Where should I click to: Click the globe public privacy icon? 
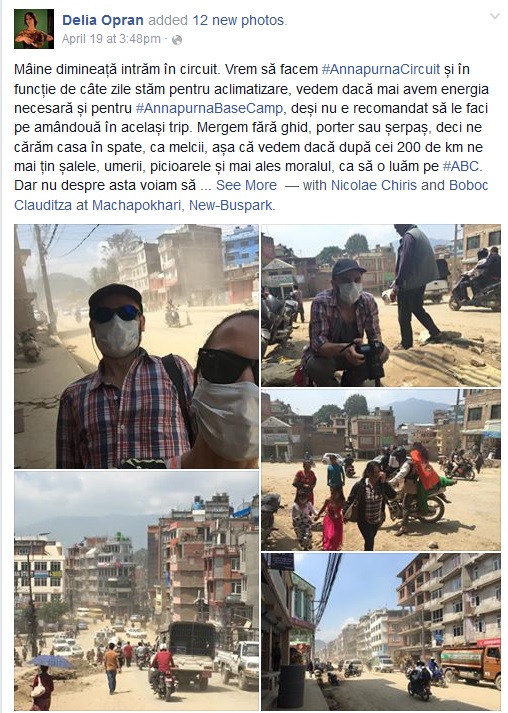pyautogui.click(x=177, y=40)
